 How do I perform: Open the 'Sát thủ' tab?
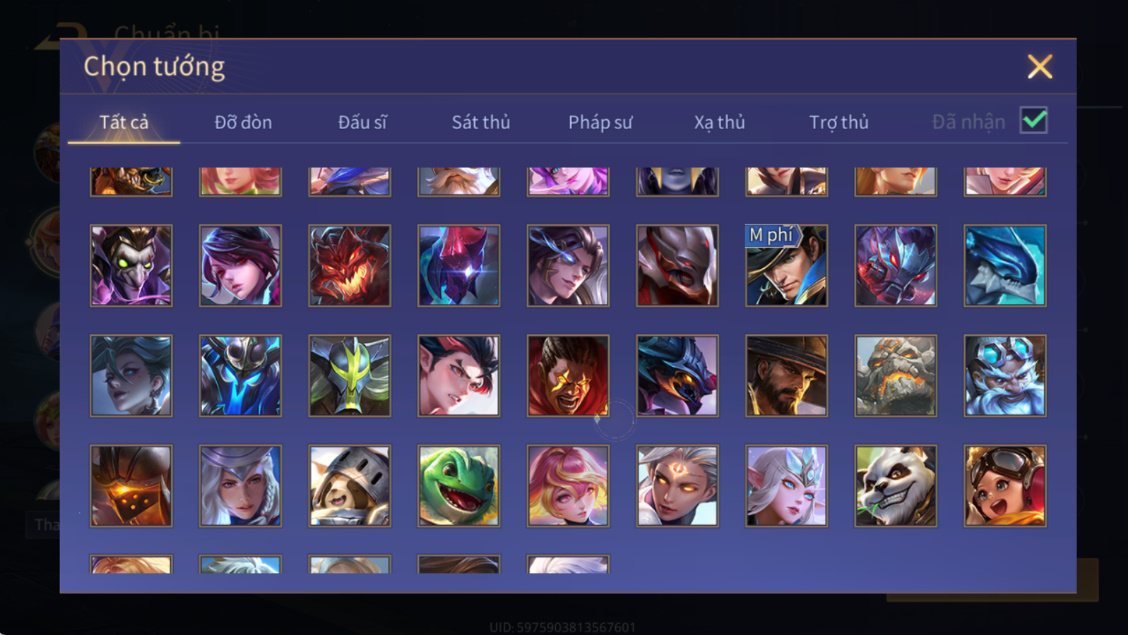(481, 122)
